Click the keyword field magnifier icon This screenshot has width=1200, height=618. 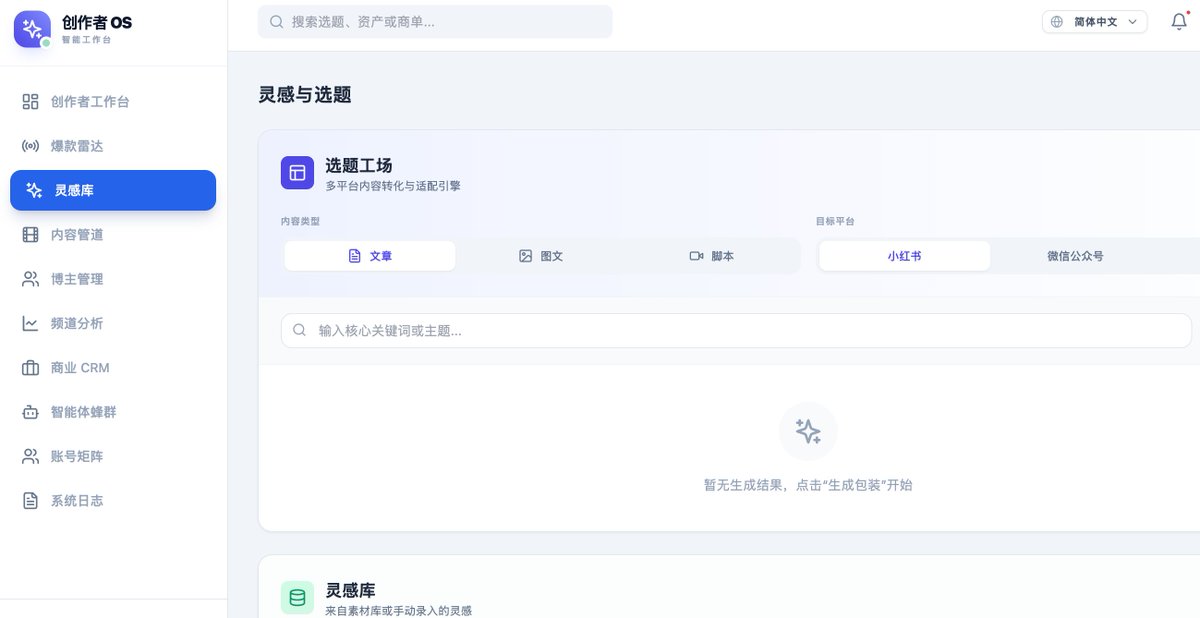(x=300, y=330)
